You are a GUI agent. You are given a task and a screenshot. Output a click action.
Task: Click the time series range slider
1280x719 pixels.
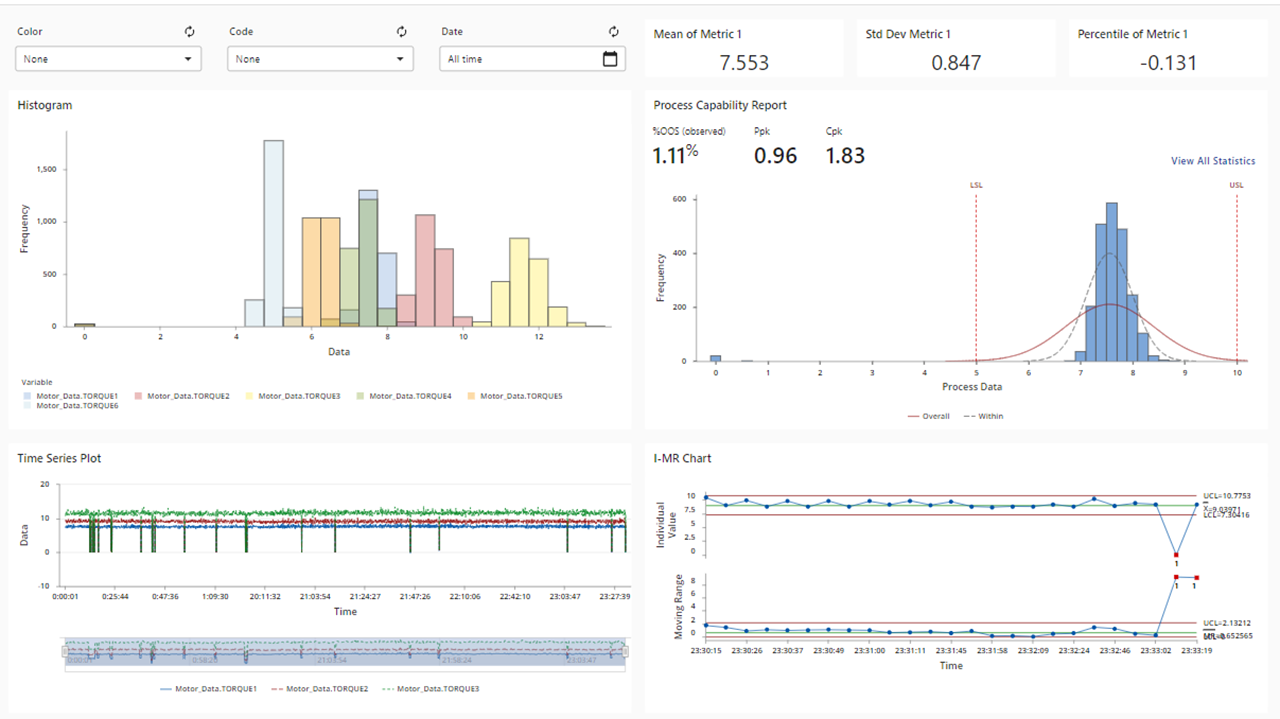point(344,651)
